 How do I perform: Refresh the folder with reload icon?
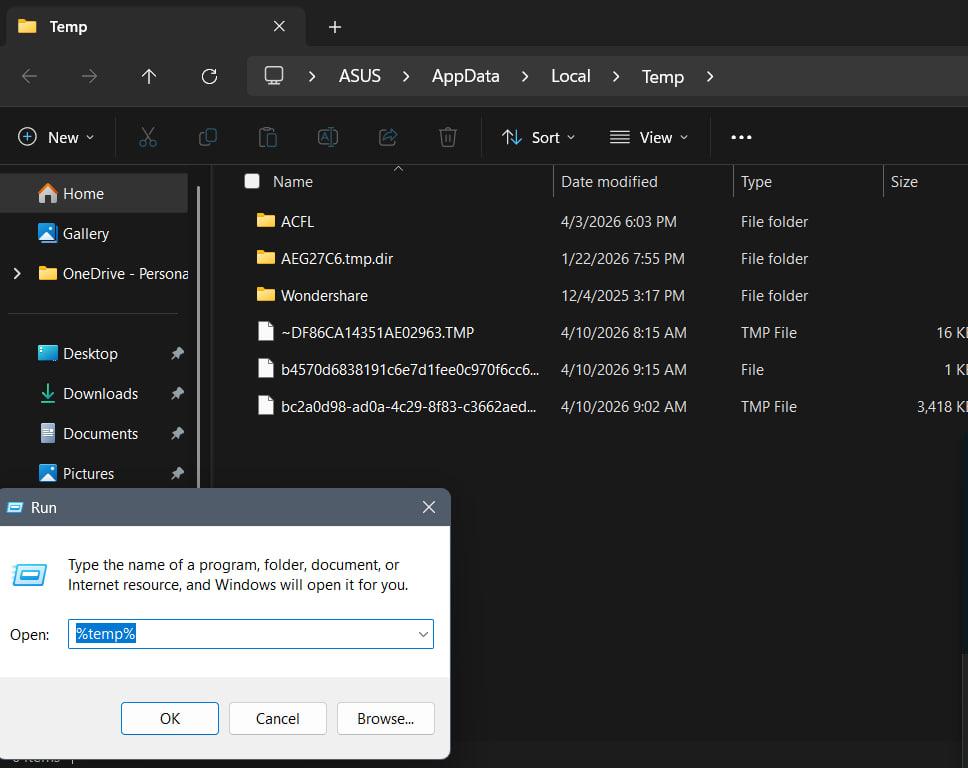(x=209, y=77)
